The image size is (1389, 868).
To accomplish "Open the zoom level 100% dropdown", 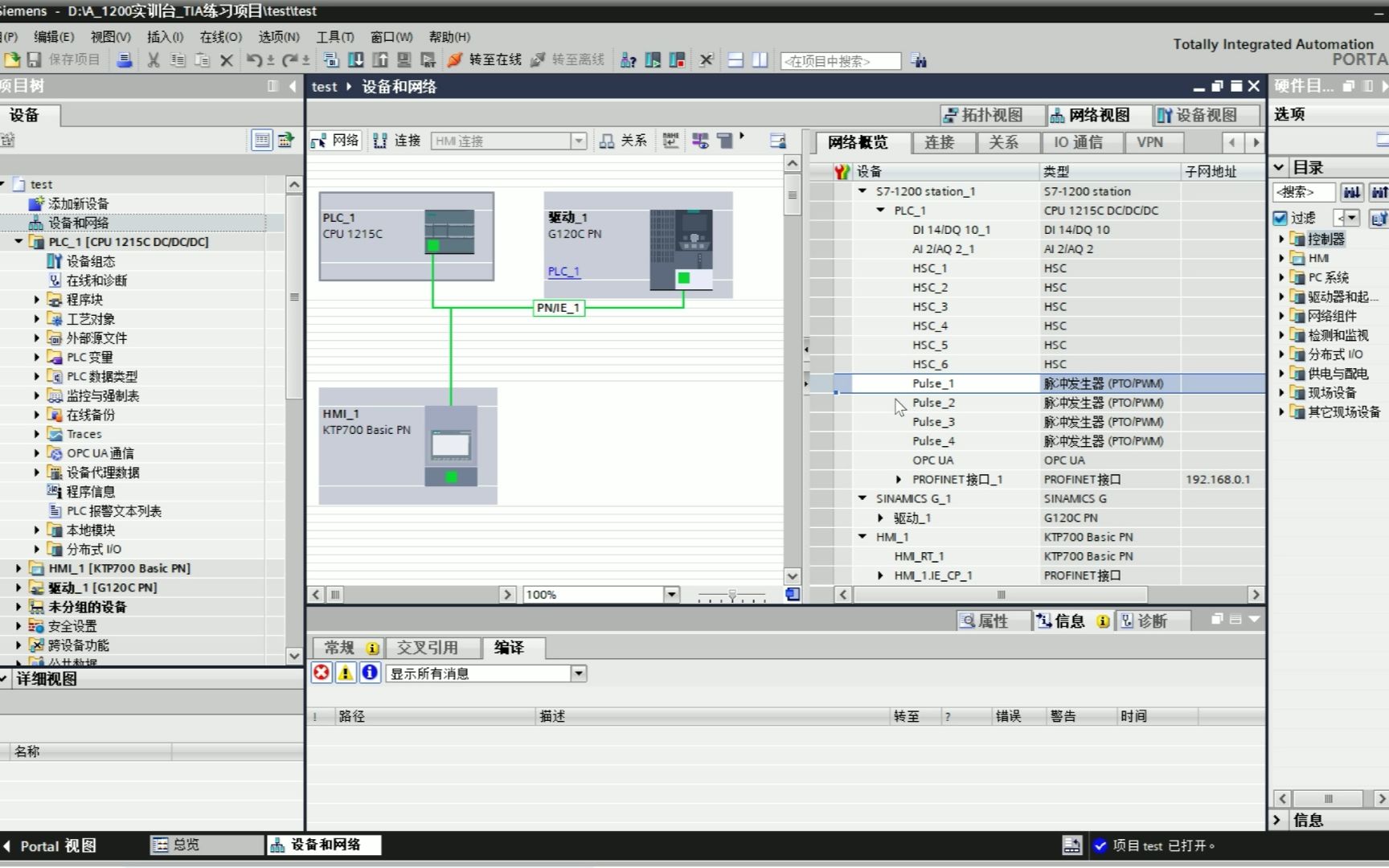I will point(671,595).
